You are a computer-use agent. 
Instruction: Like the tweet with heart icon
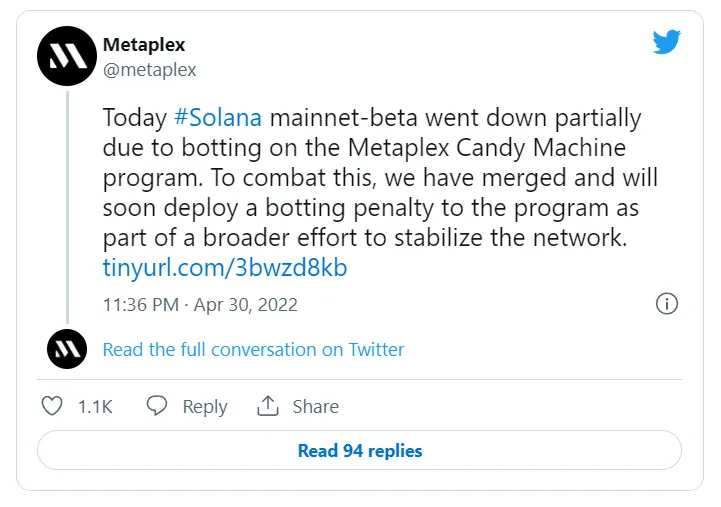point(52,406)
